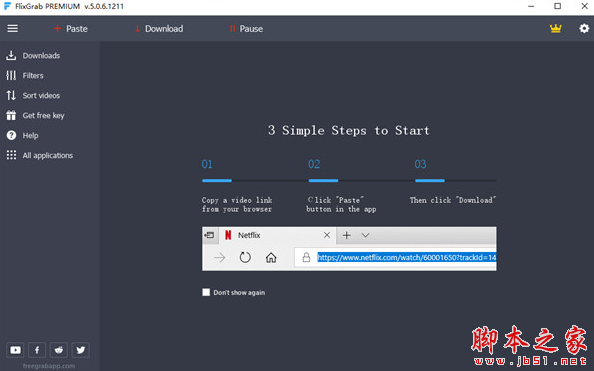Open Help in the sidebar
The image size is (594, 371).
click(22, 135)
